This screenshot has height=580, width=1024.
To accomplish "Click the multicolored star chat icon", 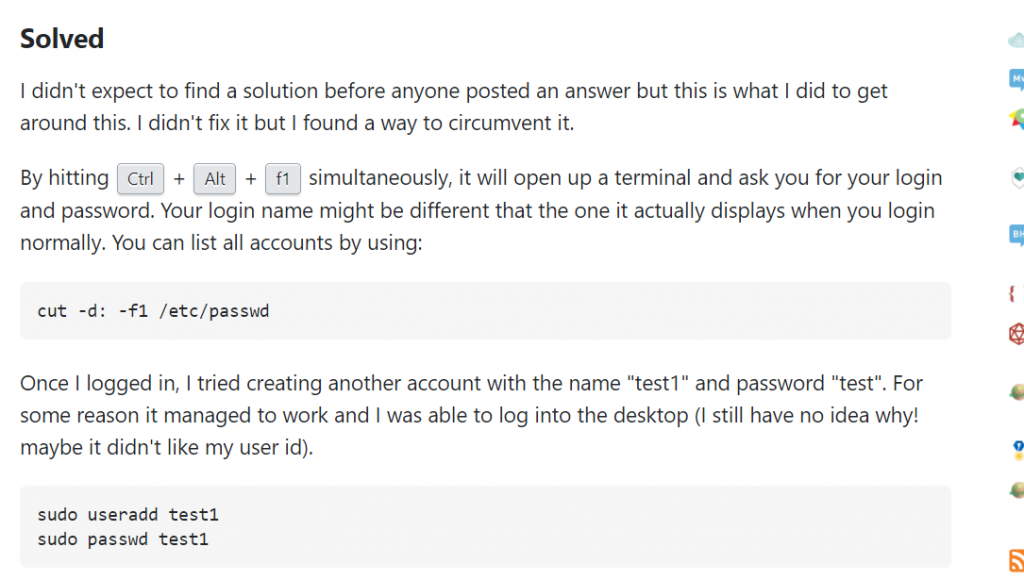I will pos(1017,118).
